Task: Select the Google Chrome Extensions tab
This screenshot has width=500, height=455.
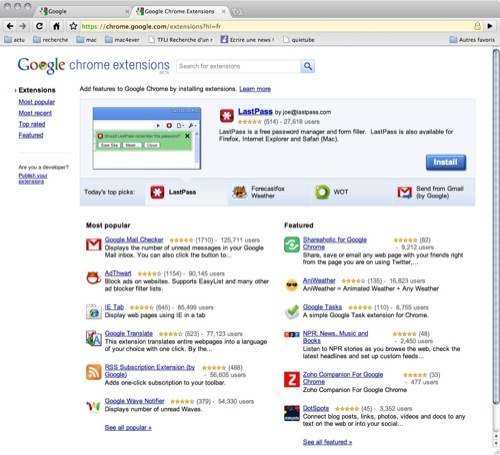Action: pos(180,11)
